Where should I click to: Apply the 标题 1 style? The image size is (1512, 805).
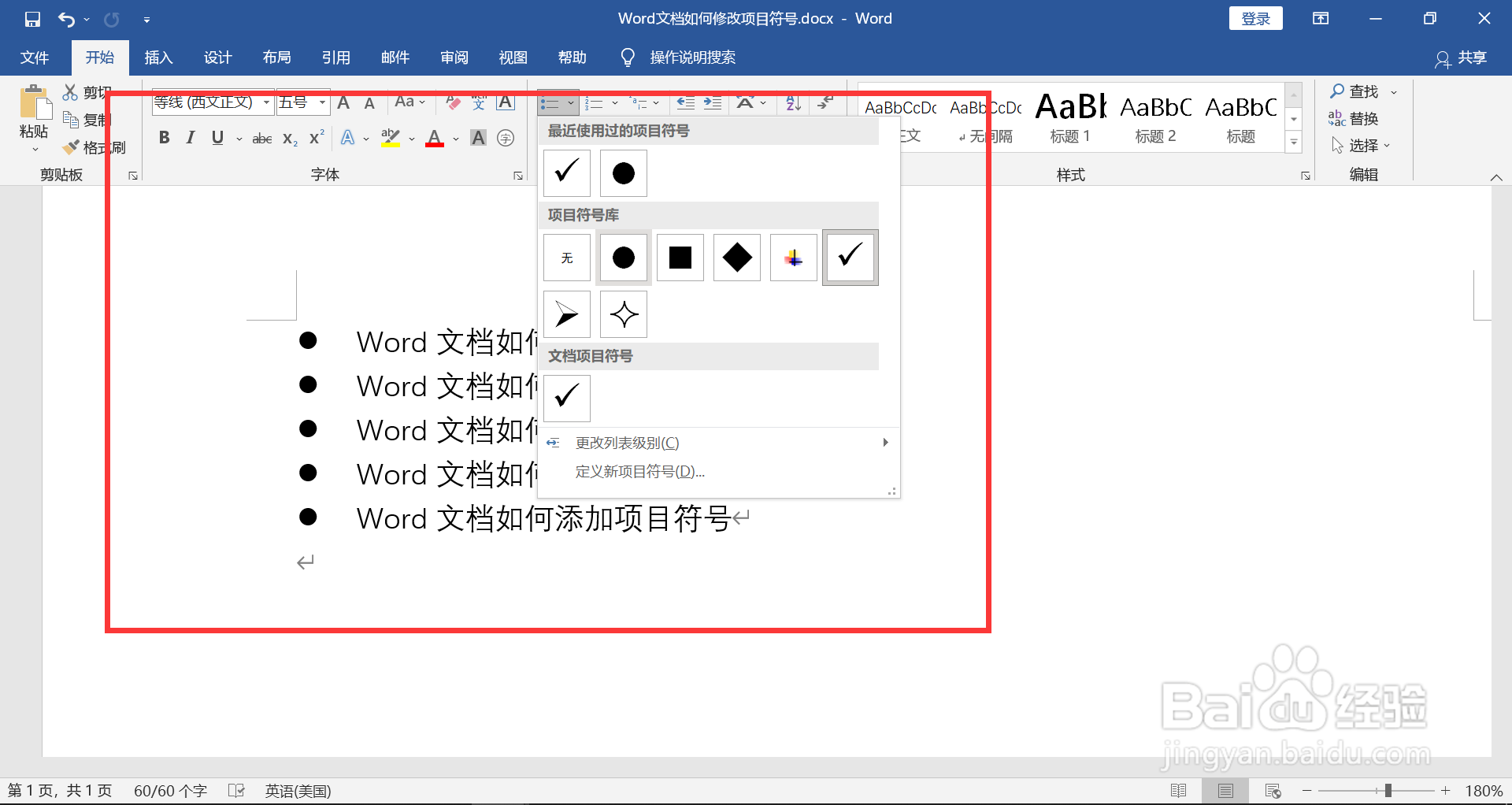pos(1070,117)
